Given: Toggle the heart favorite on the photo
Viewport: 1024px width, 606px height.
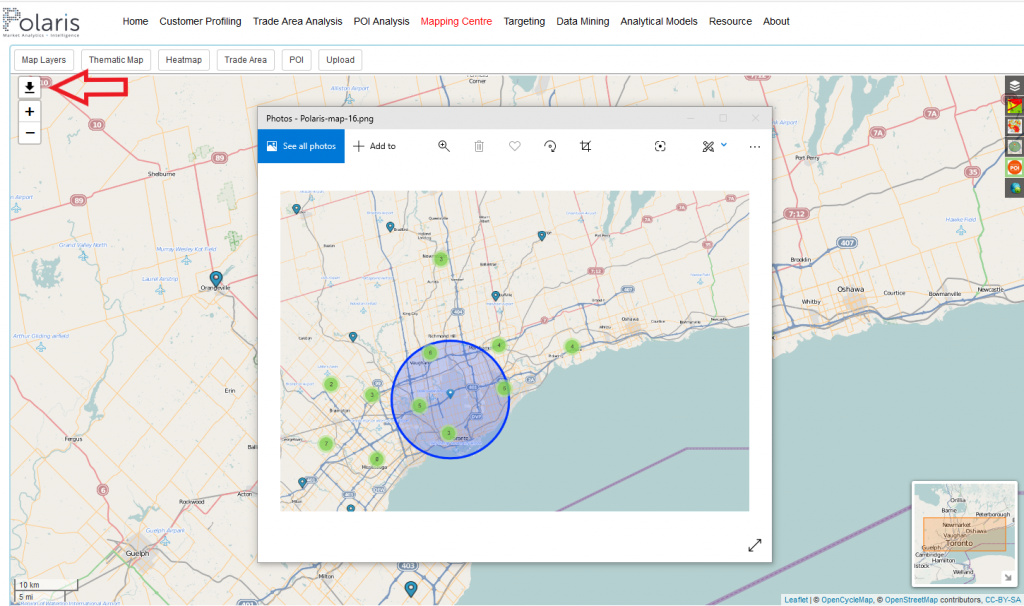Looking at the screenshot, I should [x=515, y=146].
